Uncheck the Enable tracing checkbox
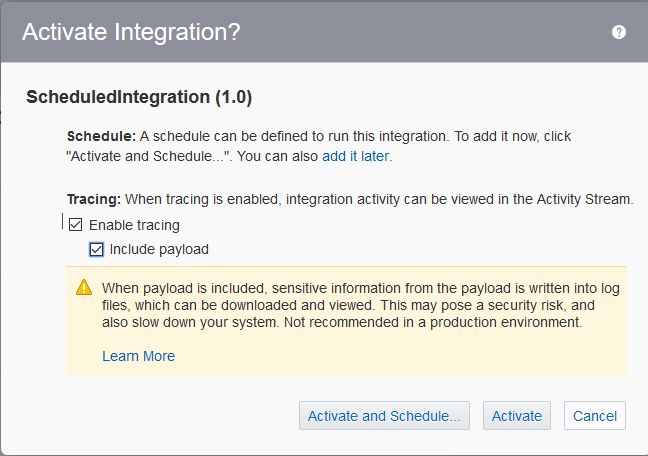Image resolution: width=648 pixels, height=456 pixels. click(x=76, y=225)
